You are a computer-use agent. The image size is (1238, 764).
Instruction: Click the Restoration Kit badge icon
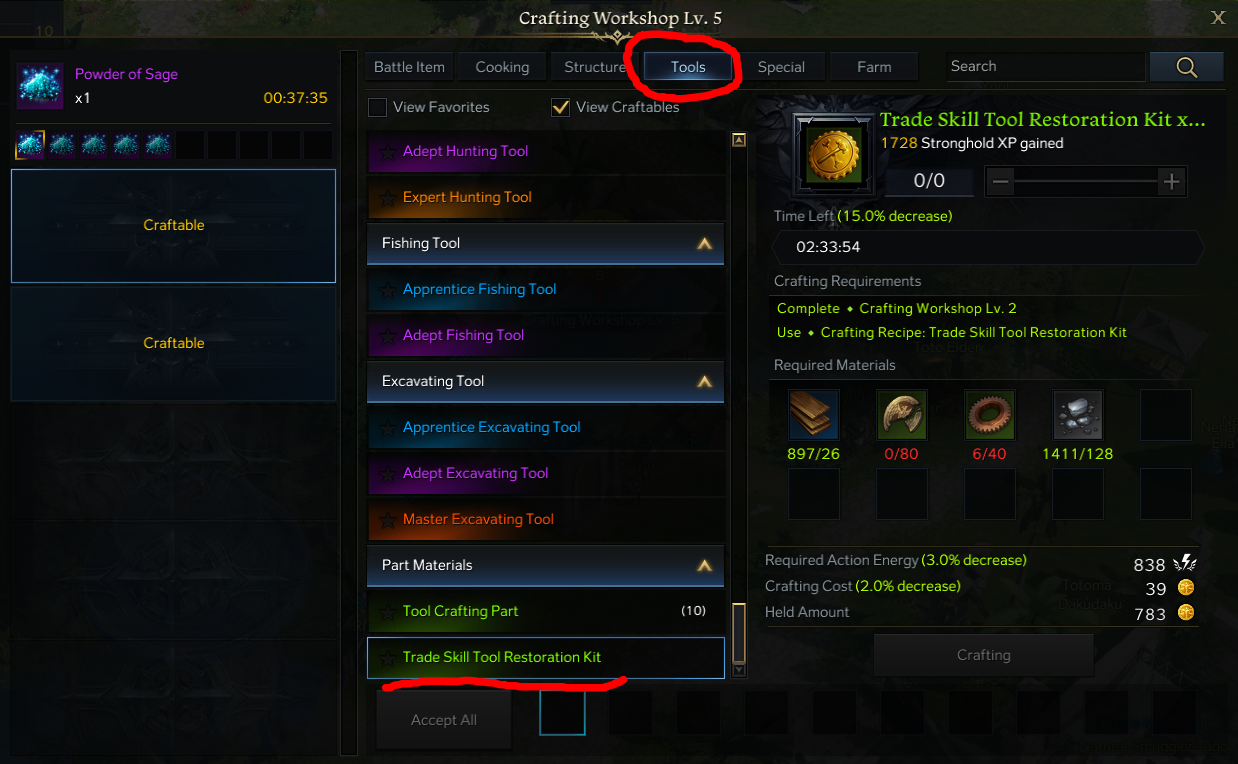[832, 154]
